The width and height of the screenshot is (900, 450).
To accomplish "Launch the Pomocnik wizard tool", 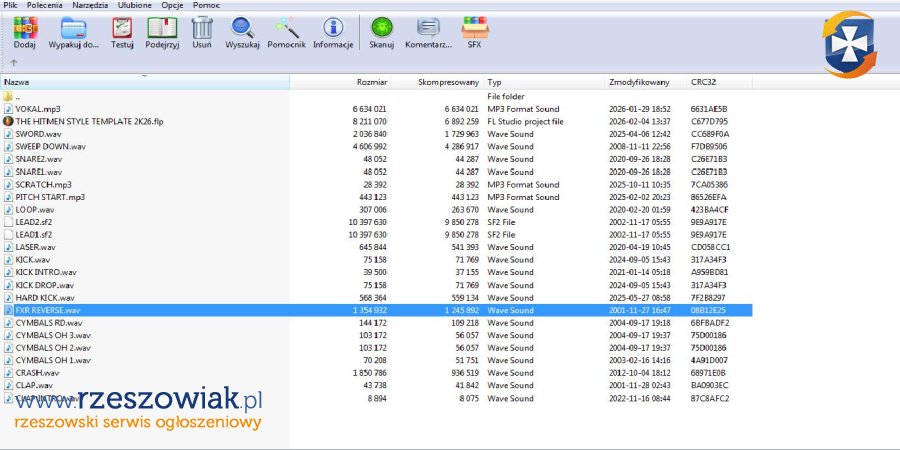I will pyautogui.click(x=286, y=30).
